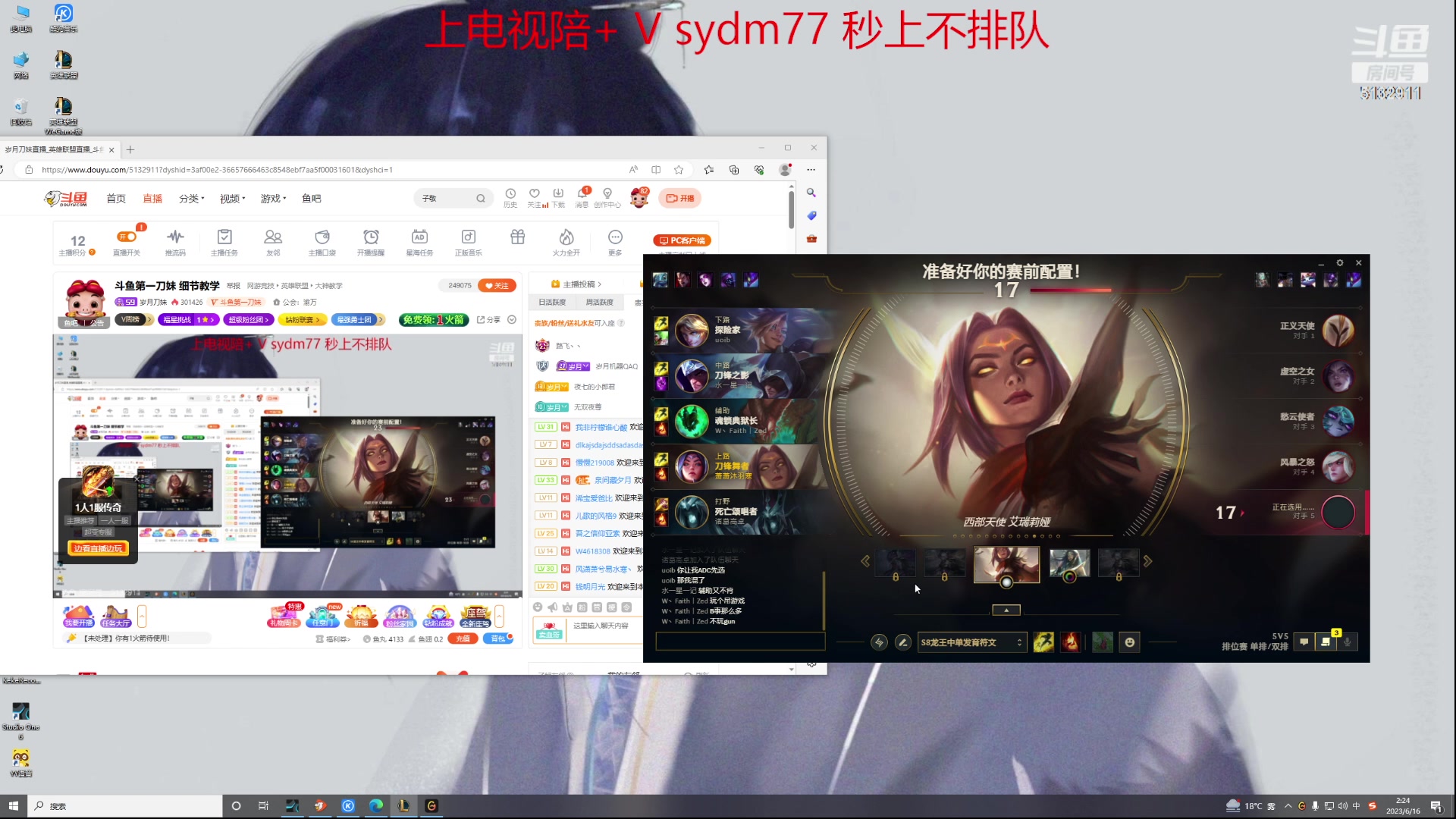This screenshot has height=819, width=1456.
Task: Open the 更多 more options icon
Action: pos(615,237)
